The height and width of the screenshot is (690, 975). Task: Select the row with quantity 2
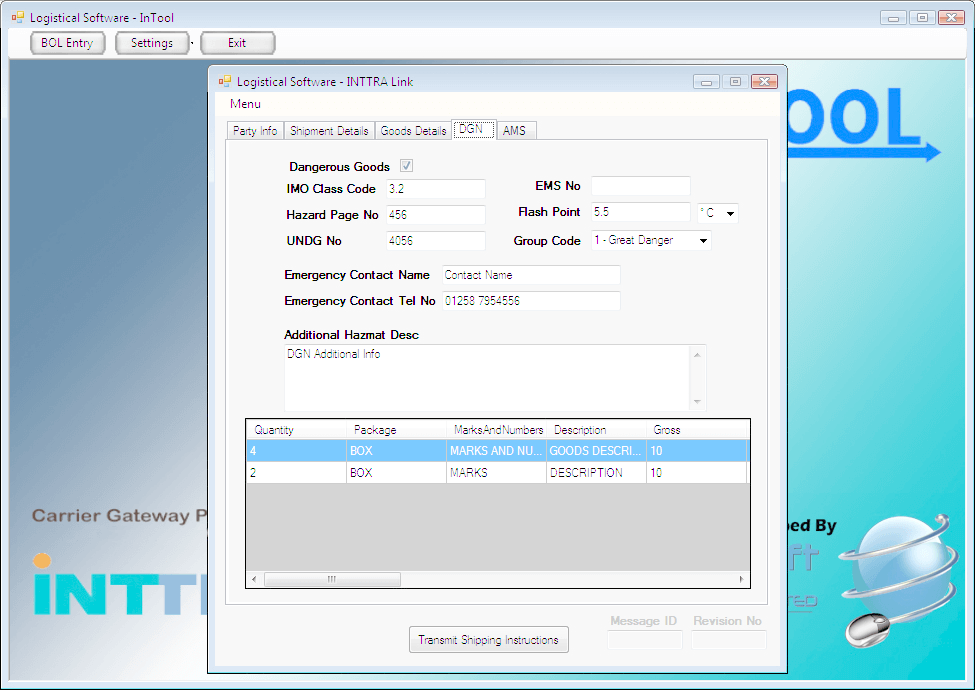(497, 472)
